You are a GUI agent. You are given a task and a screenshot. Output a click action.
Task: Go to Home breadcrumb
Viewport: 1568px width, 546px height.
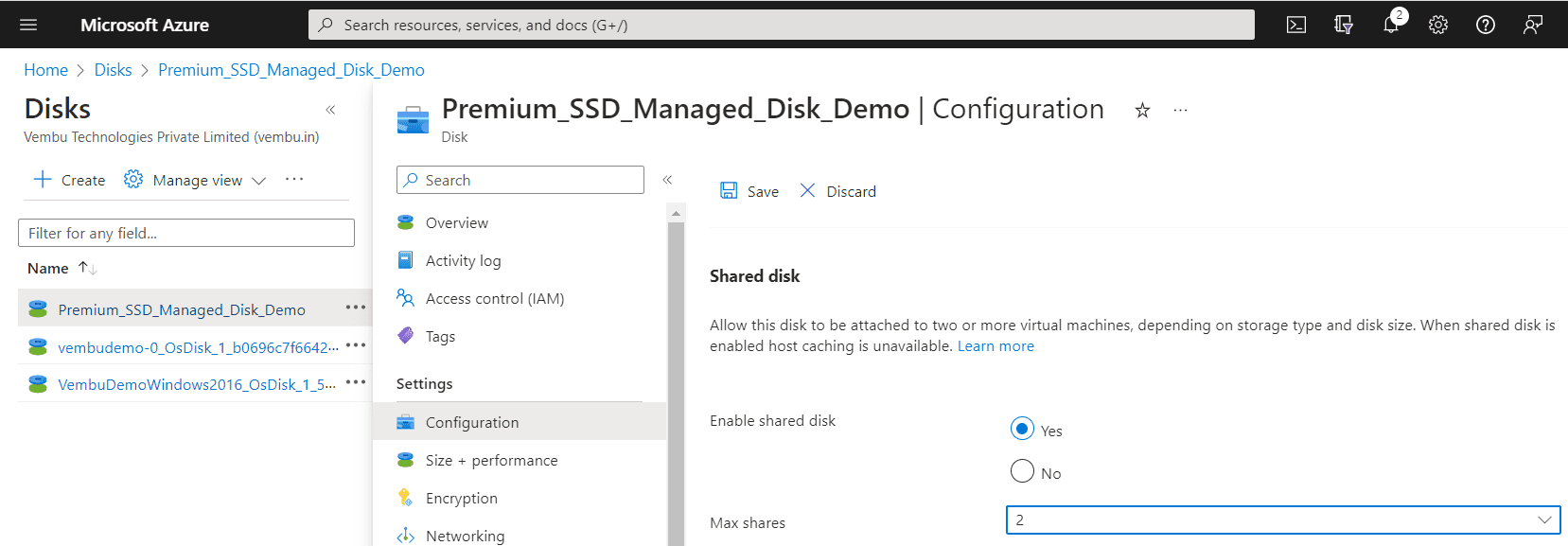click(x=45, y=70)
